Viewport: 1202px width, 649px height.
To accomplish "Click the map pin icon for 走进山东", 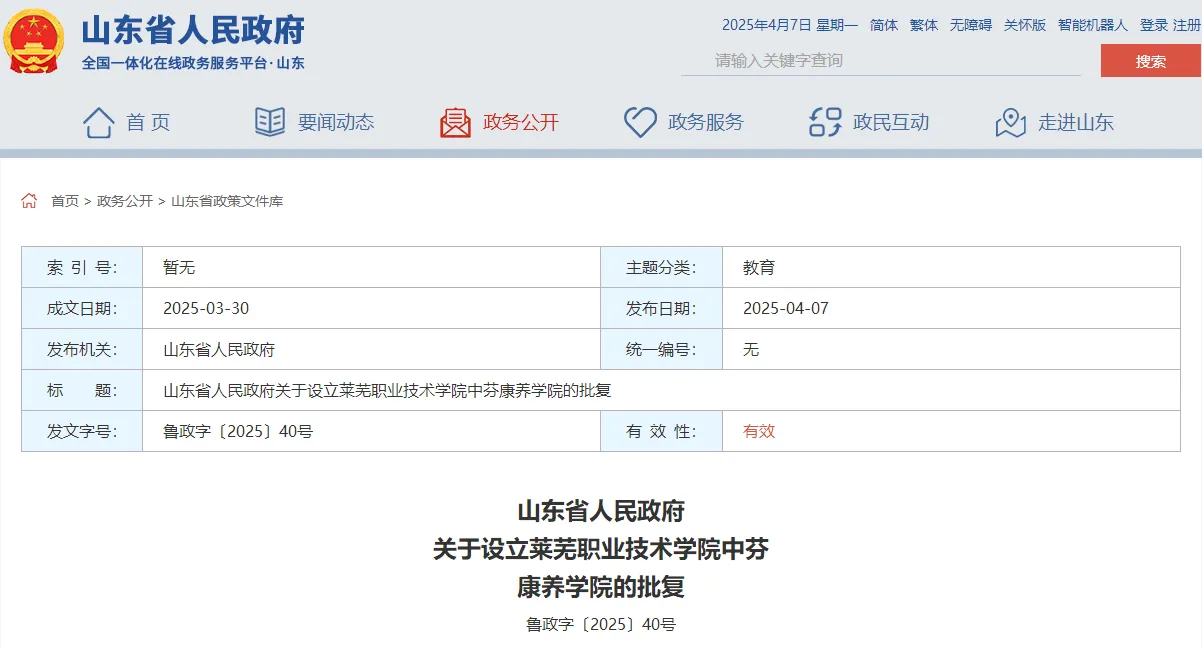I will (1011, 122).
